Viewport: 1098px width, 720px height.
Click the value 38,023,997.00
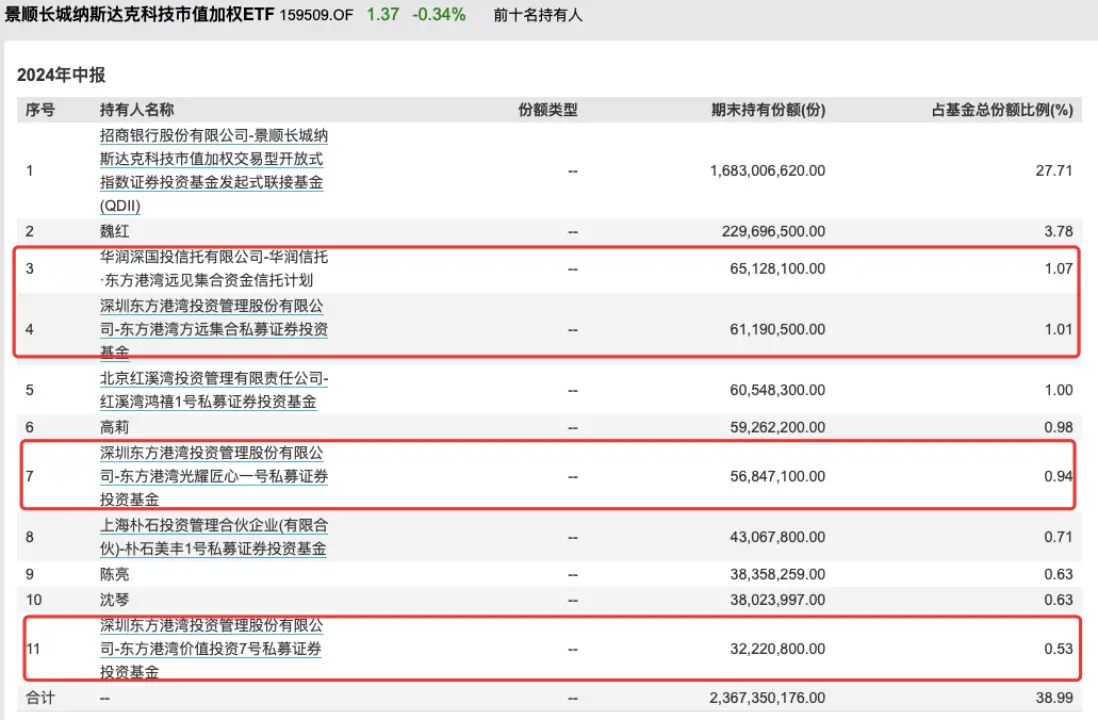click(777, 600)
